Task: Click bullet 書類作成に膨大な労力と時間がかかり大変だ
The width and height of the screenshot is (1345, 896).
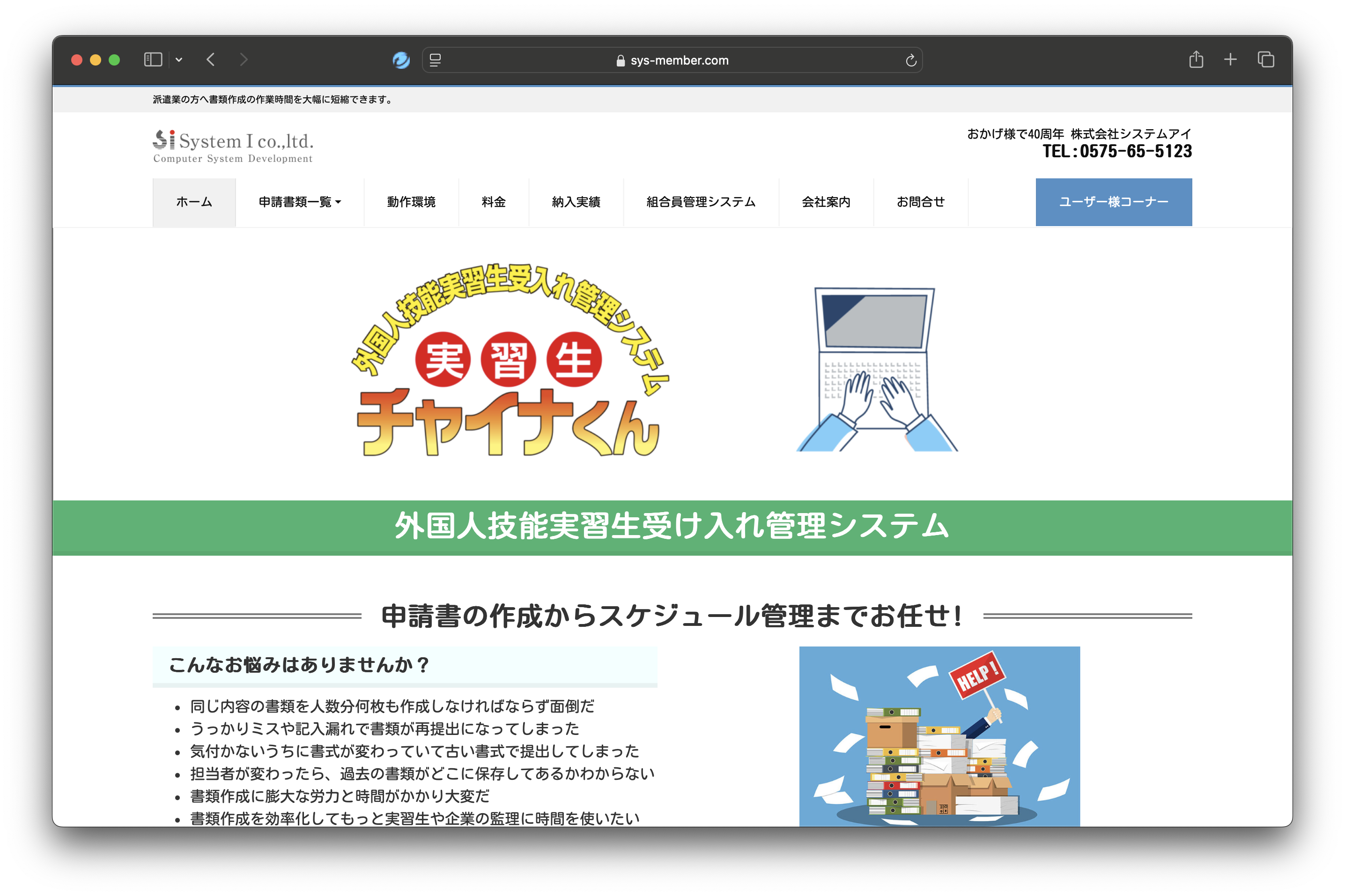Action: (x=340, y=796)
